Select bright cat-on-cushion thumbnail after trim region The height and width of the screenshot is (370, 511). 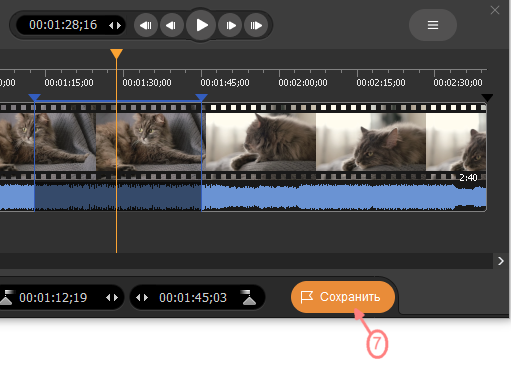coord(261,142)
